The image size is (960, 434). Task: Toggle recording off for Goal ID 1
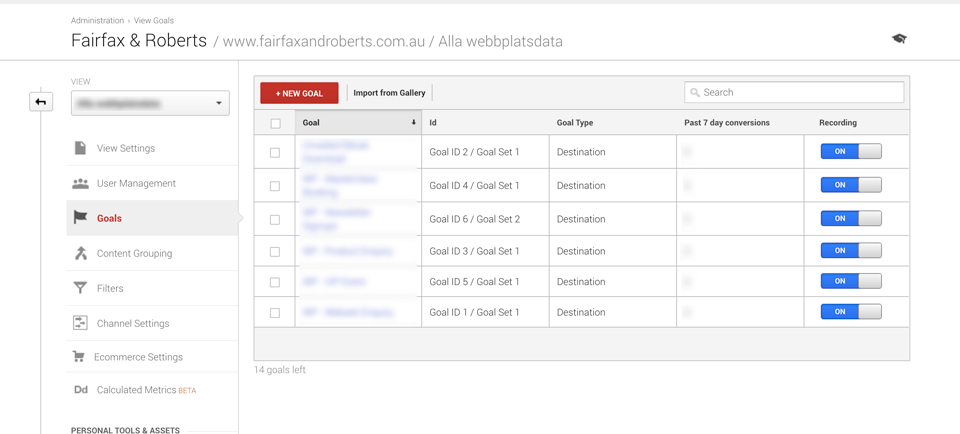pyautogui.click(x=851, y=312)
